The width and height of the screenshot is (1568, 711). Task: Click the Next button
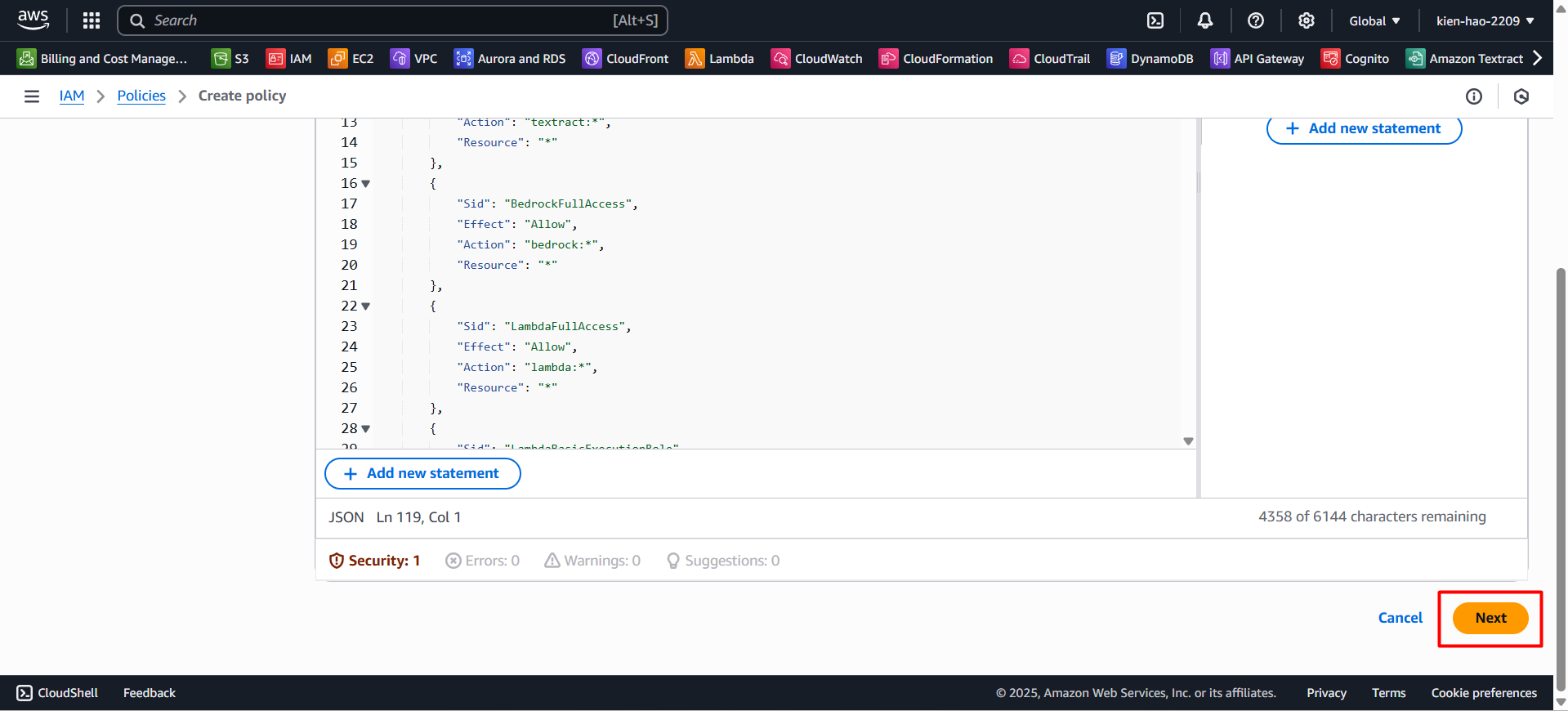coord(1490,619)
